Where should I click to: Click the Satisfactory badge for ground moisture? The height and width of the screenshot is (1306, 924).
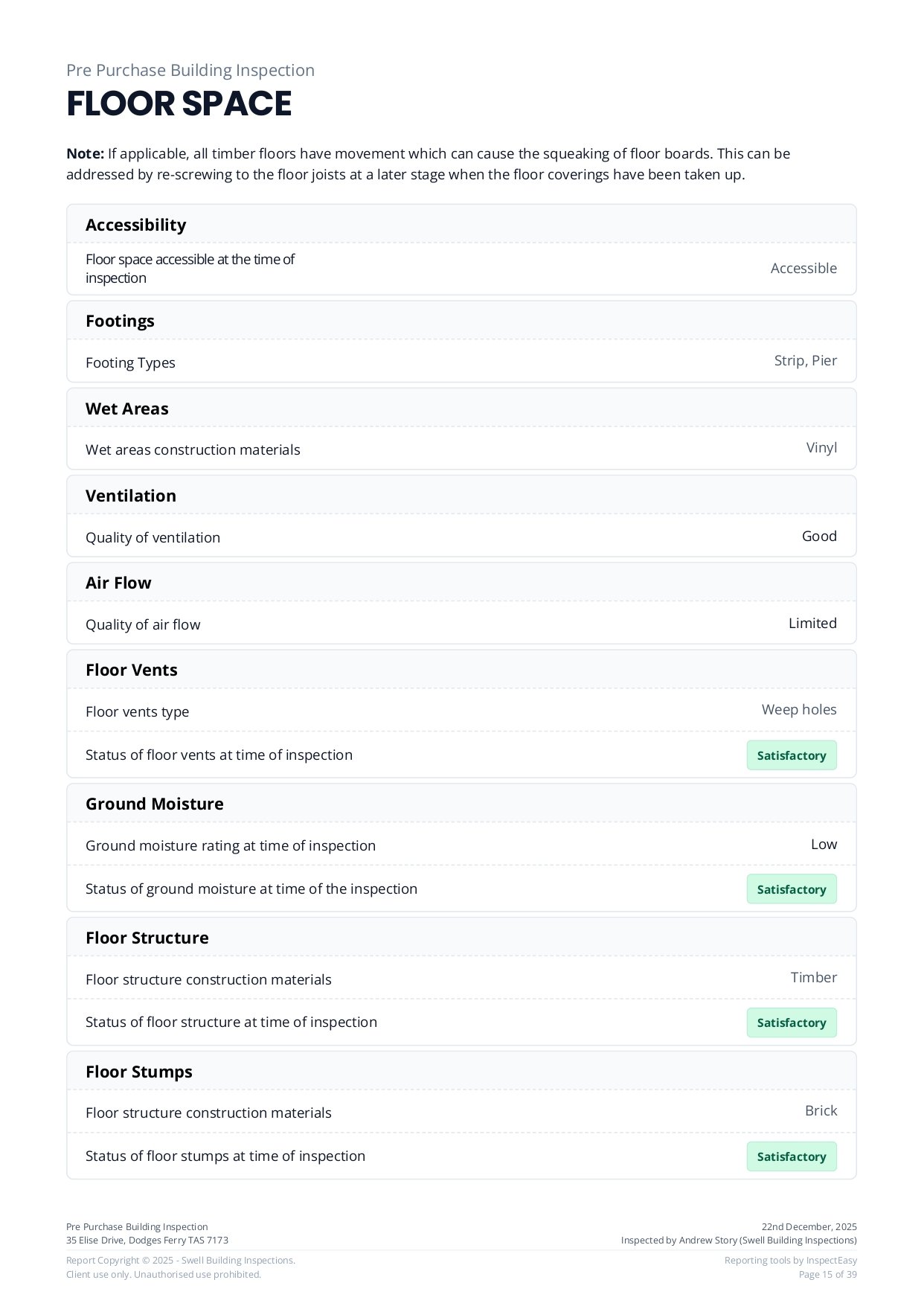point(791,889)
